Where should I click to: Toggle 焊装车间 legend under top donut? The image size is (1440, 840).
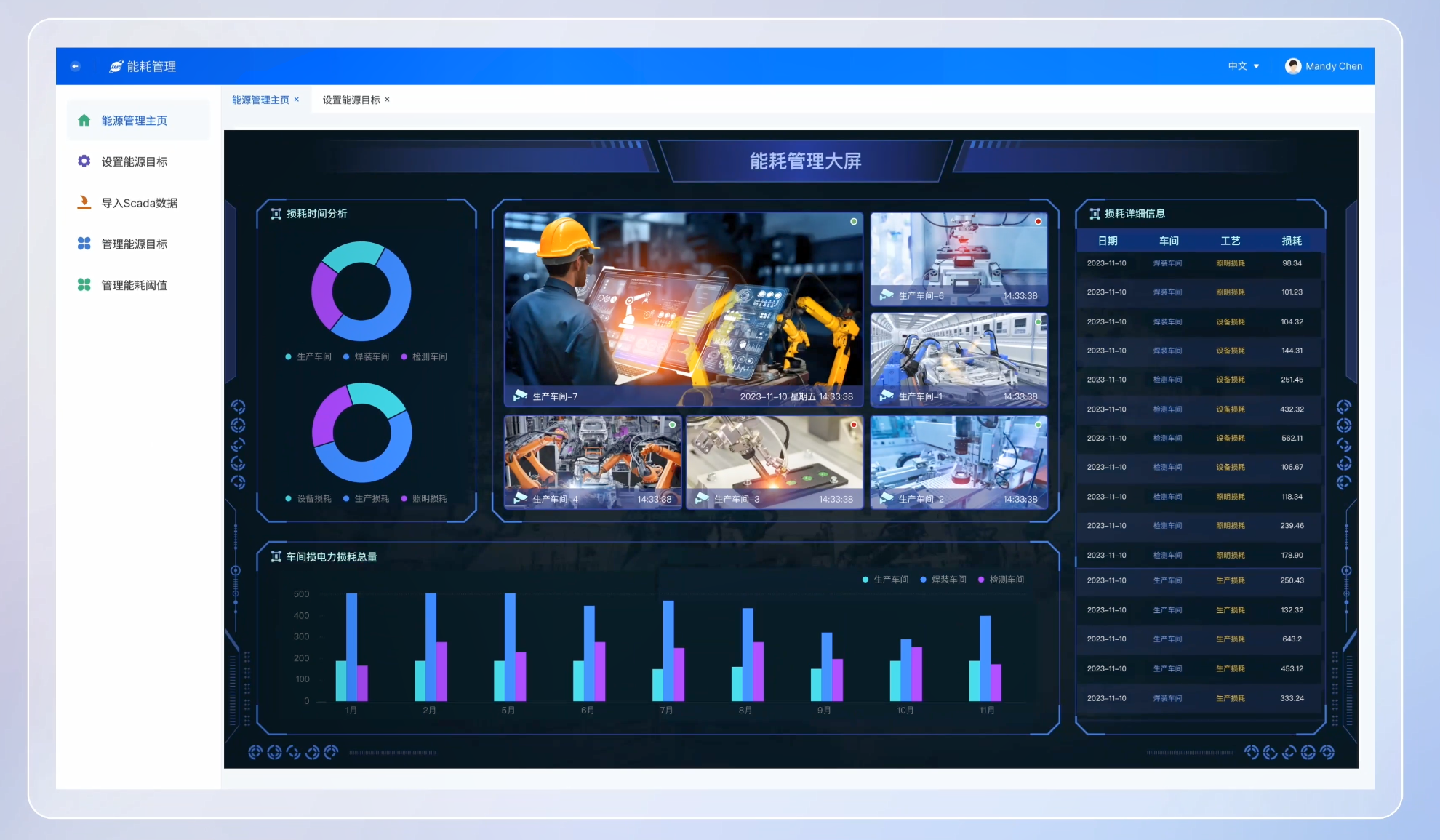click(x=366, y=356)
